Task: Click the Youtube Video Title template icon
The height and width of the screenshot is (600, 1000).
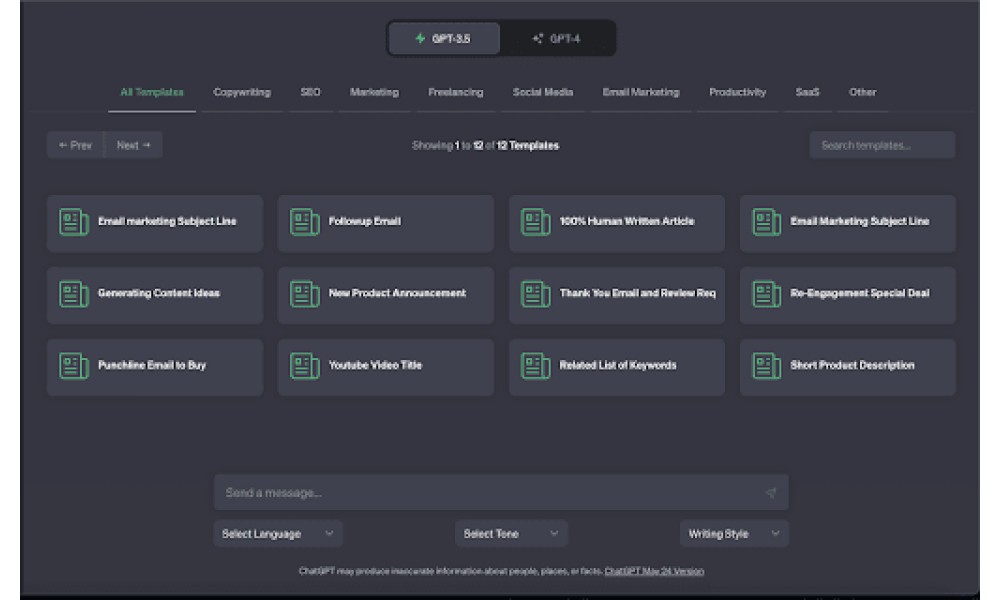Action: [x=304, y=366]
